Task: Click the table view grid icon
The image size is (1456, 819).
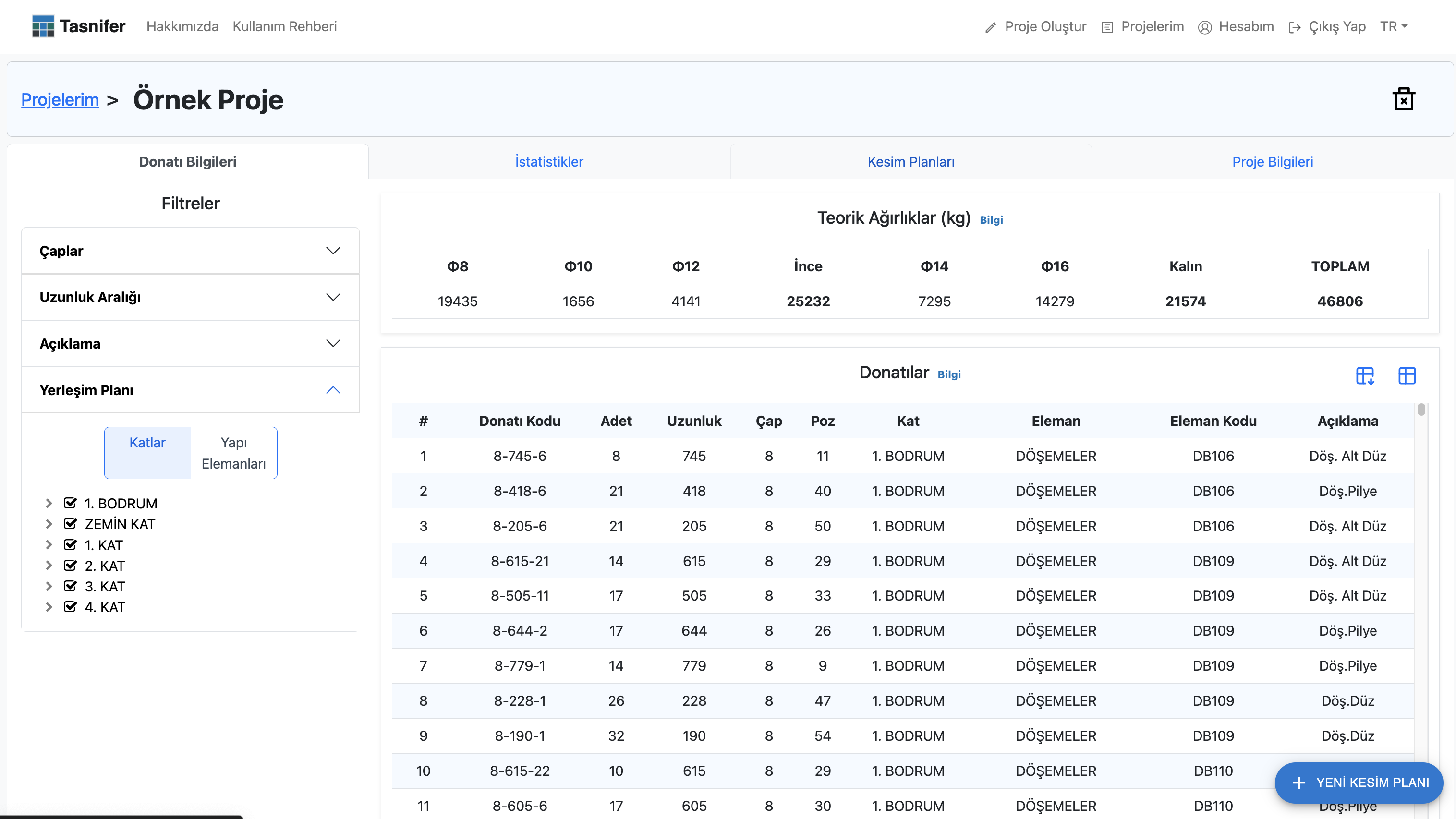Action: pos(1407,375)
